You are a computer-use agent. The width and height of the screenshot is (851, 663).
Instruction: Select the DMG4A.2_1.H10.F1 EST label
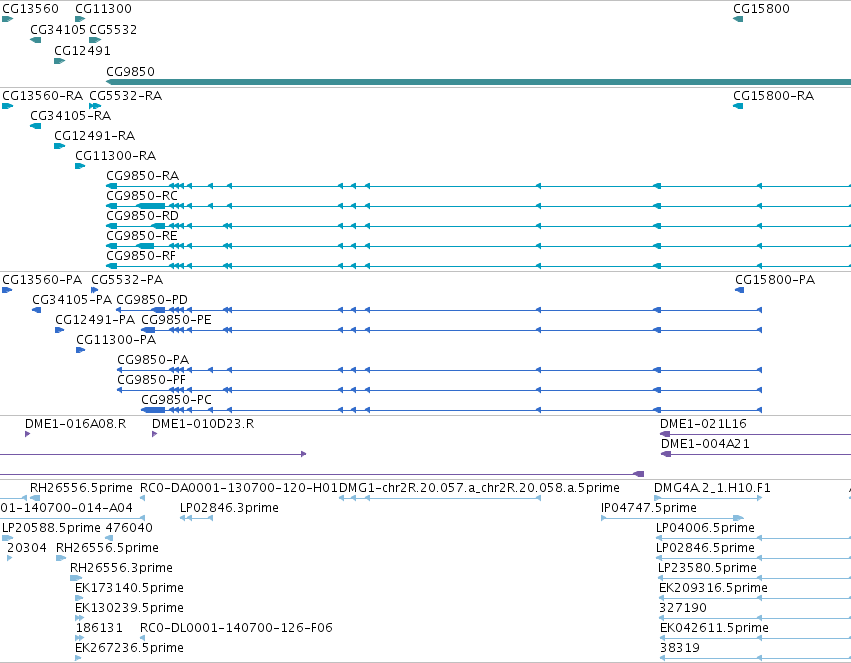tap(712, 488)
